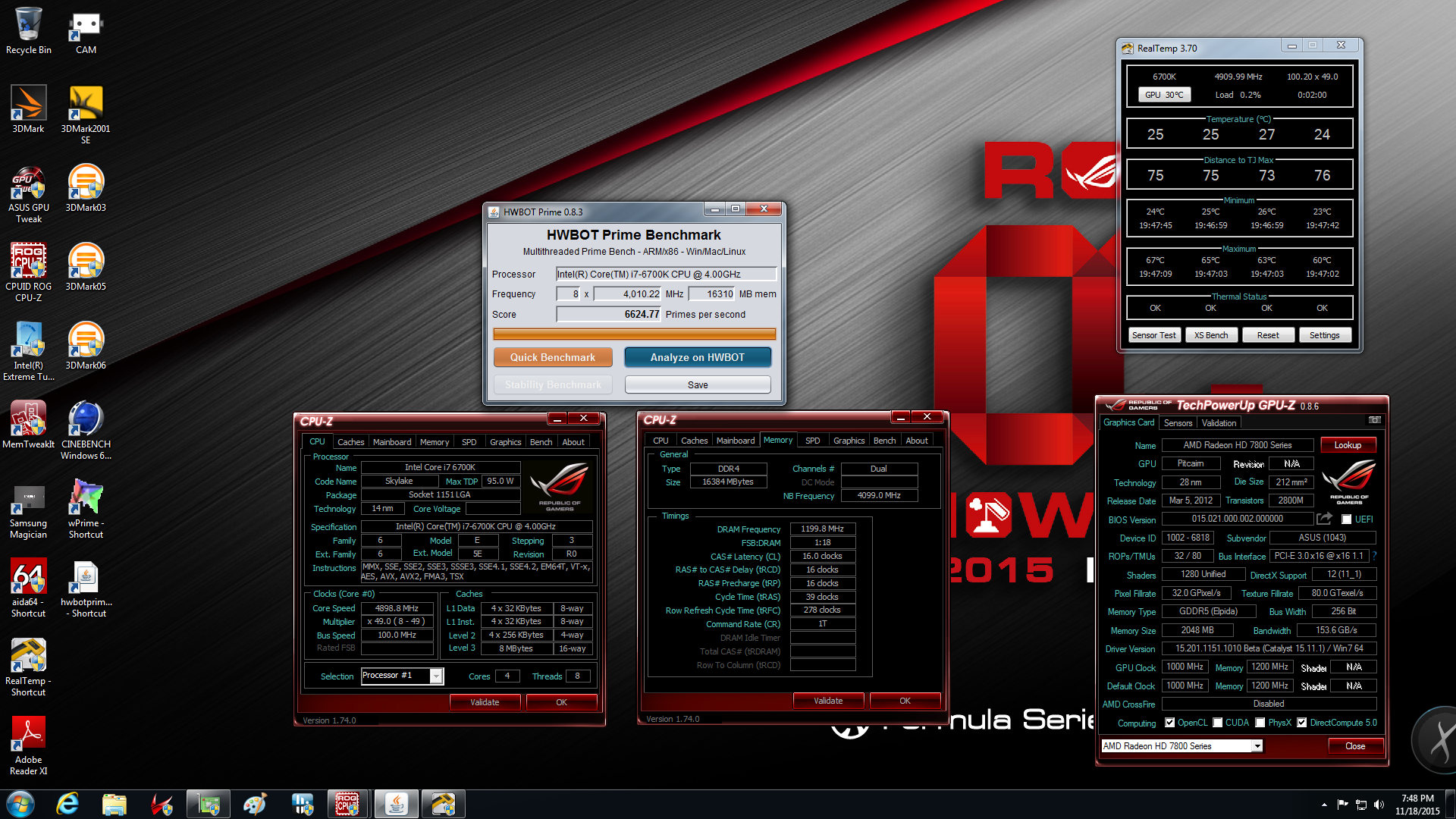Image resolution: width=1456 pixels, height=819 pixels.
Task: Open Intel Extreme Tuning shortcut
Action: click(x=29, y=351)
